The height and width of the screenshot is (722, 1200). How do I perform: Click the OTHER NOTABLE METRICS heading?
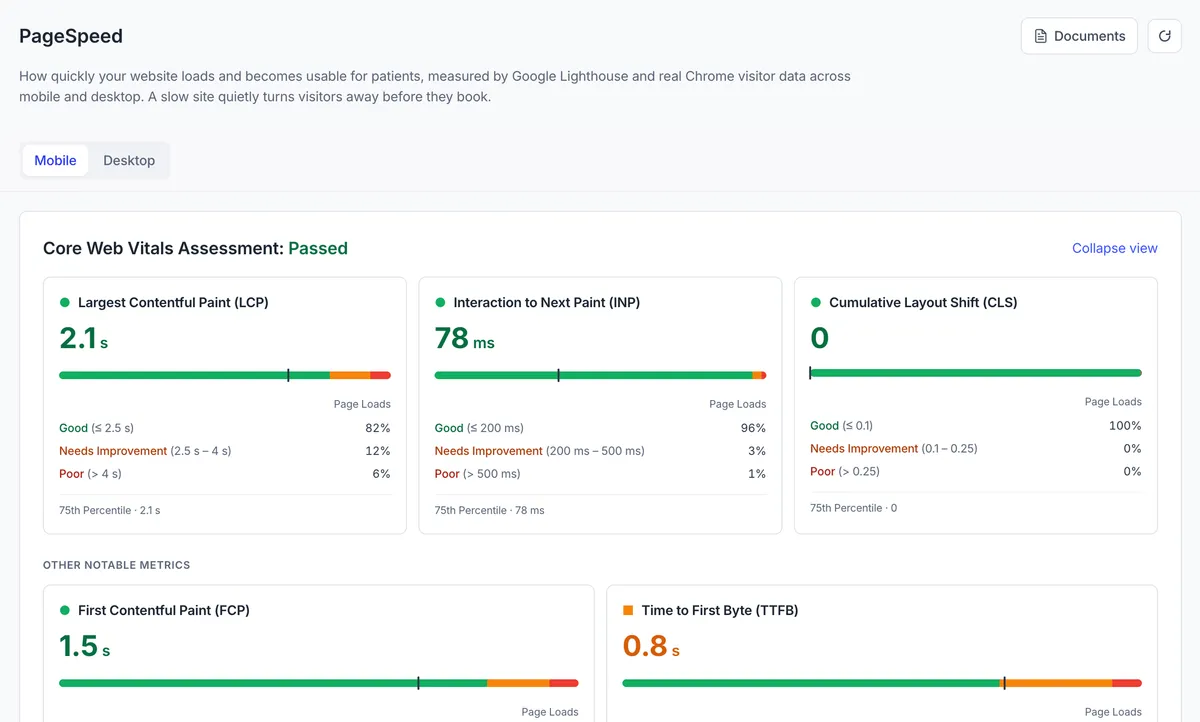pyautogui.click(x=116, y=565)
